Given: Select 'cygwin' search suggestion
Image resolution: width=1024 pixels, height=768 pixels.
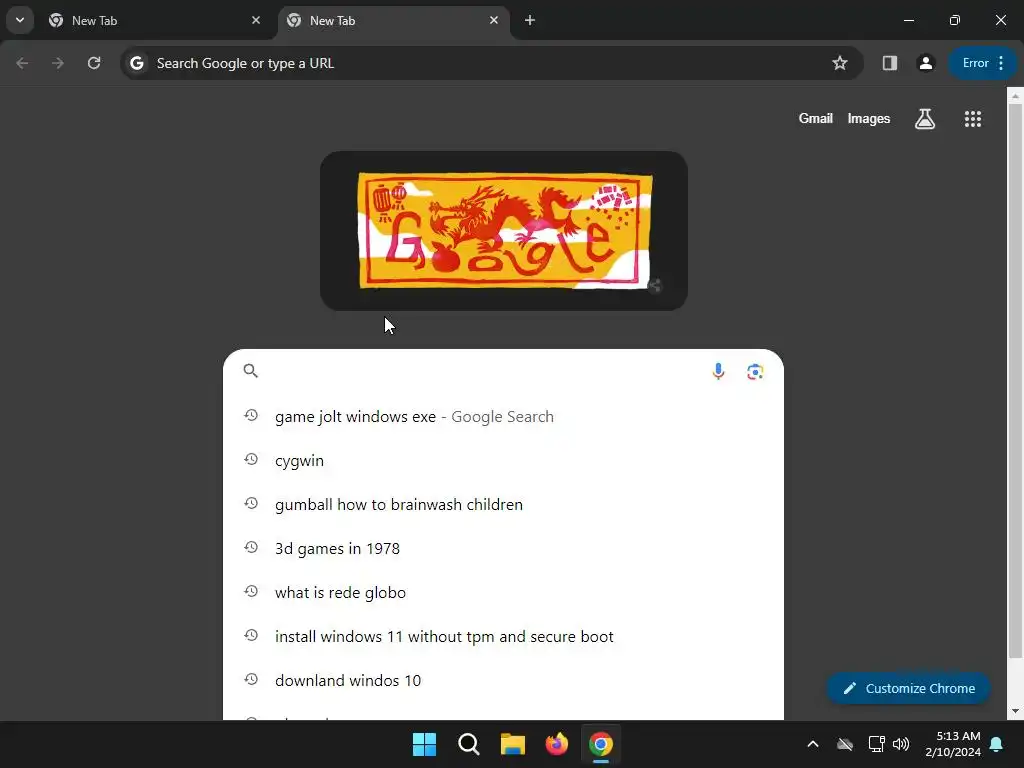Looking at the screenshot, I should point(503,460).
